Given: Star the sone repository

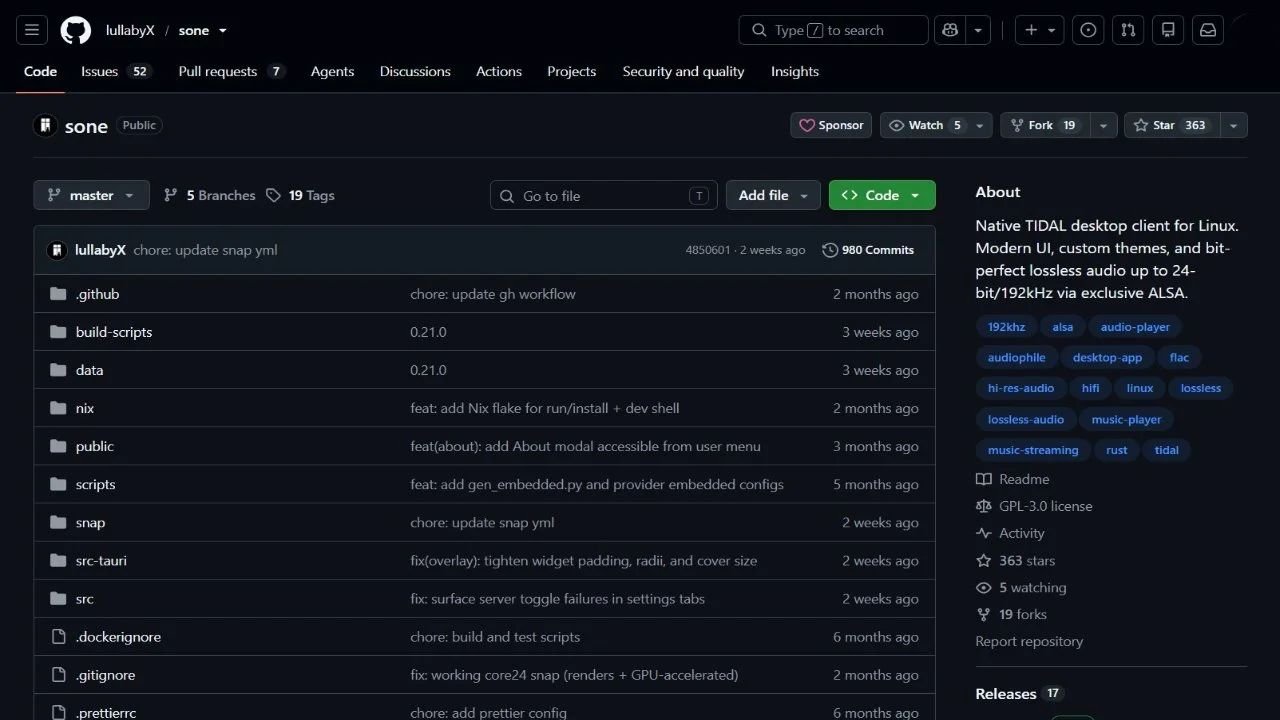Looking at the screenshot, I should coord(1171,125).
